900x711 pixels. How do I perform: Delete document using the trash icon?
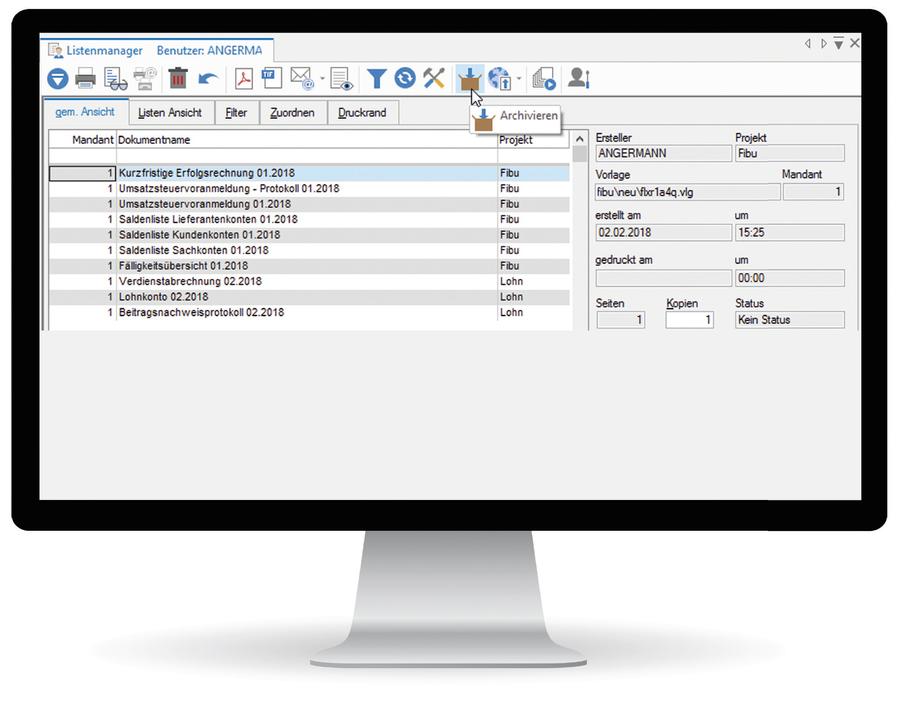pyautogui.click(x=178, y=78)
